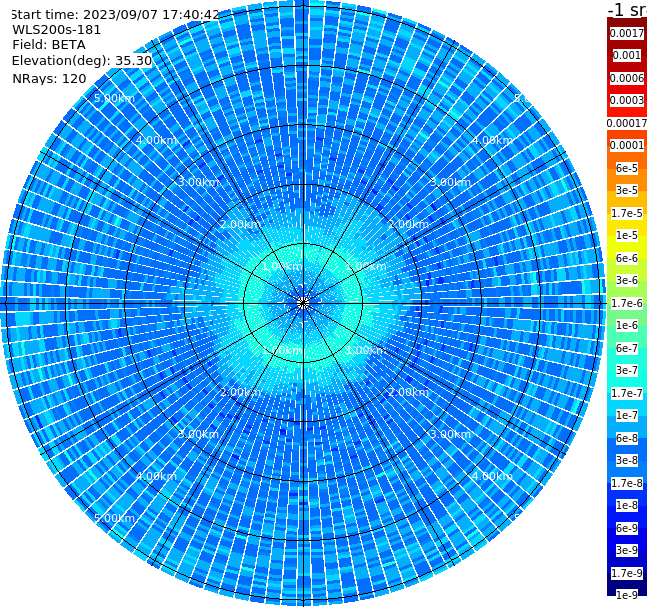This screenshot has width=647, height=607.
Task: Pick the 0.0003 colorbar value
Action: click(627, 100)
